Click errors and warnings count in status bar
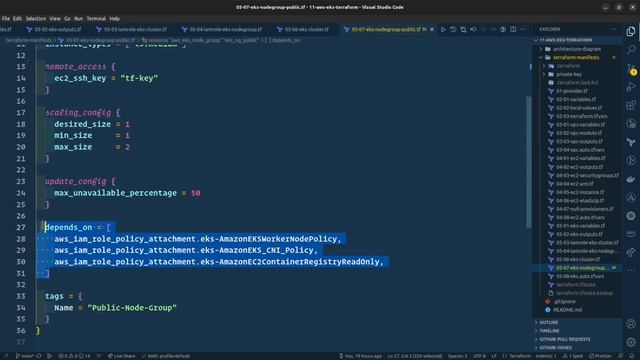The width and height of the screenshot is (640, 360). tap(74, 356)
